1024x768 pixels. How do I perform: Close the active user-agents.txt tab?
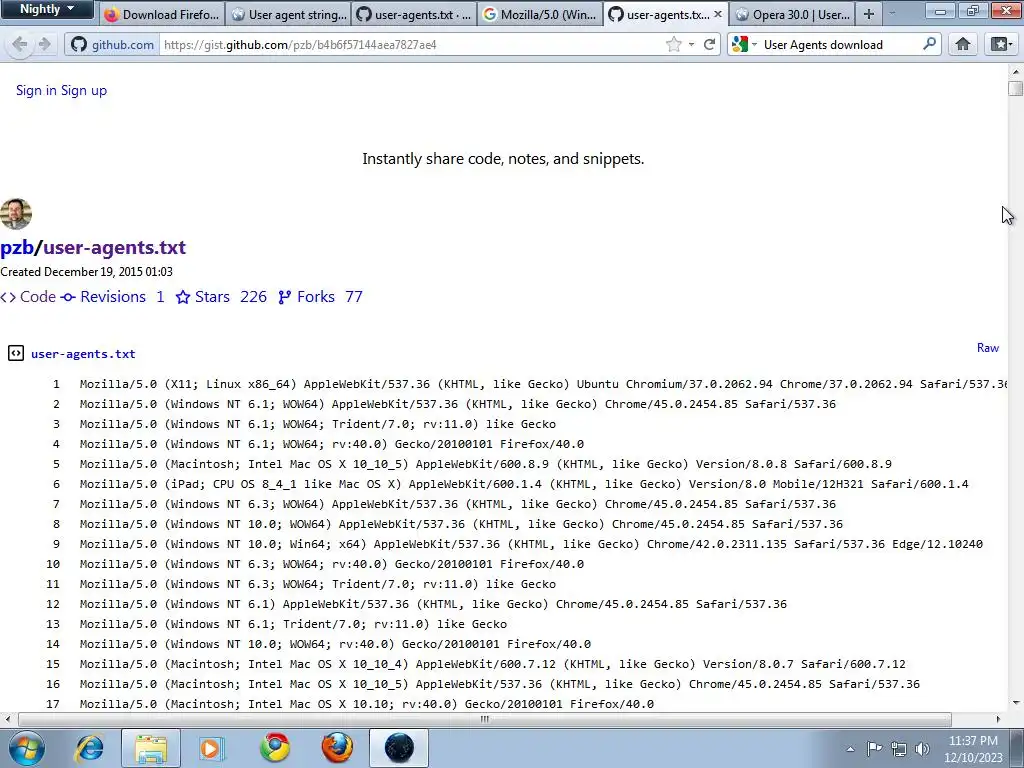[718, 14]
